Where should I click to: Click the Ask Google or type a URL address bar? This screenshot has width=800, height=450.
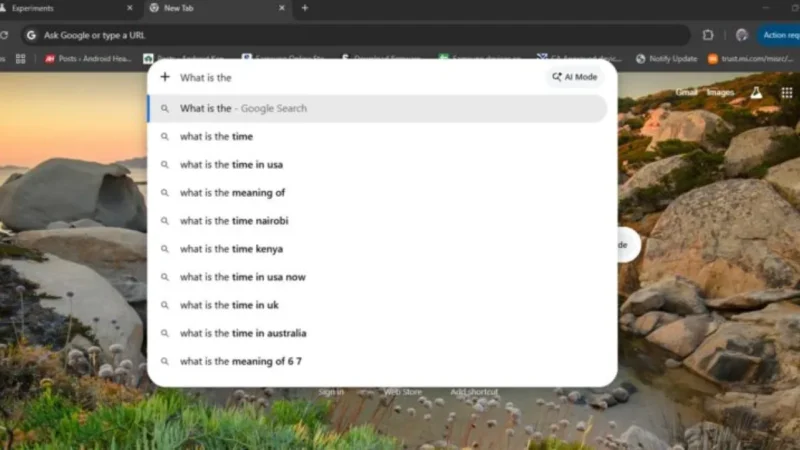click(x=356, y=35)
